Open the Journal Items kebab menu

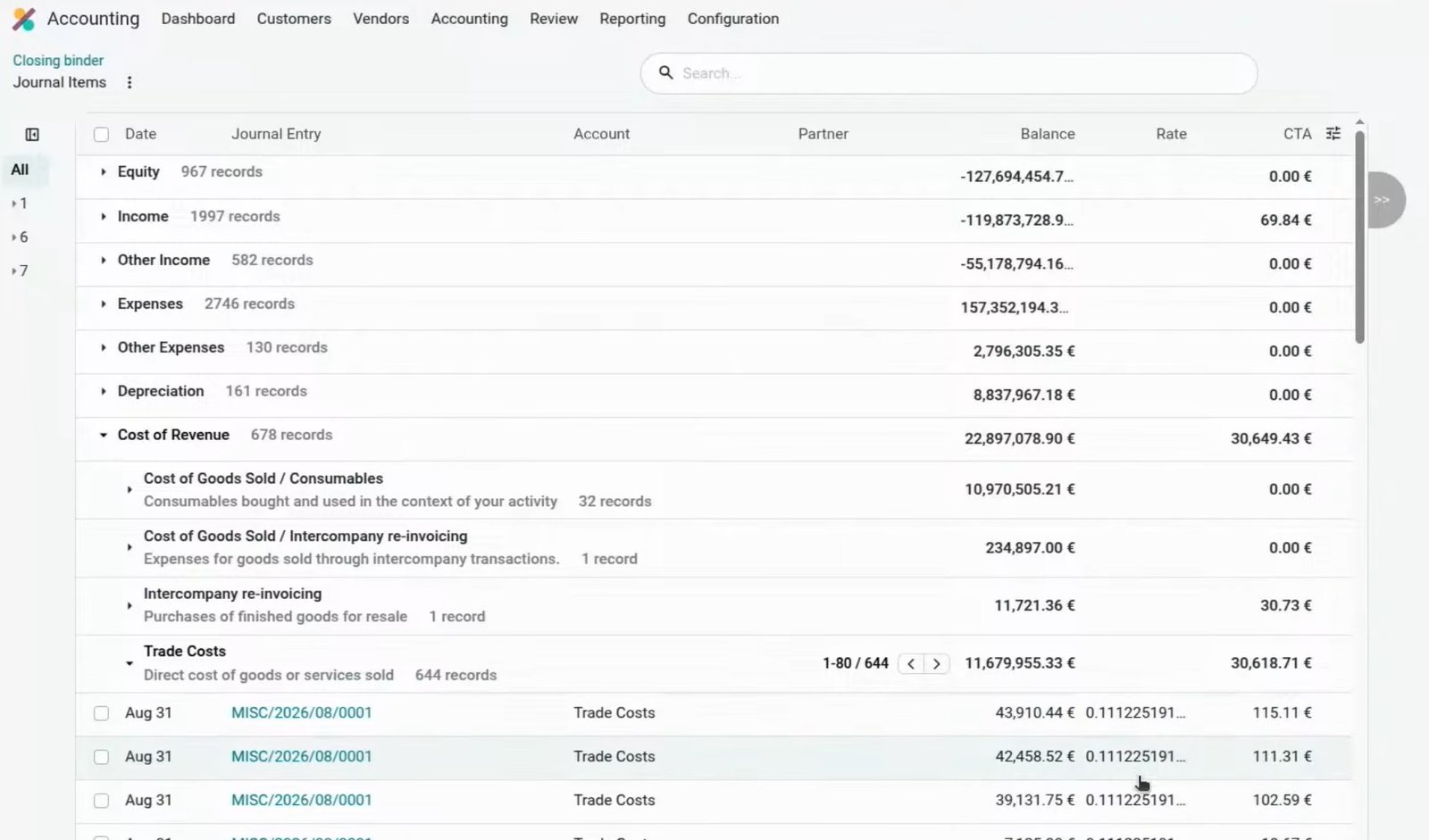tap(130, 82)
